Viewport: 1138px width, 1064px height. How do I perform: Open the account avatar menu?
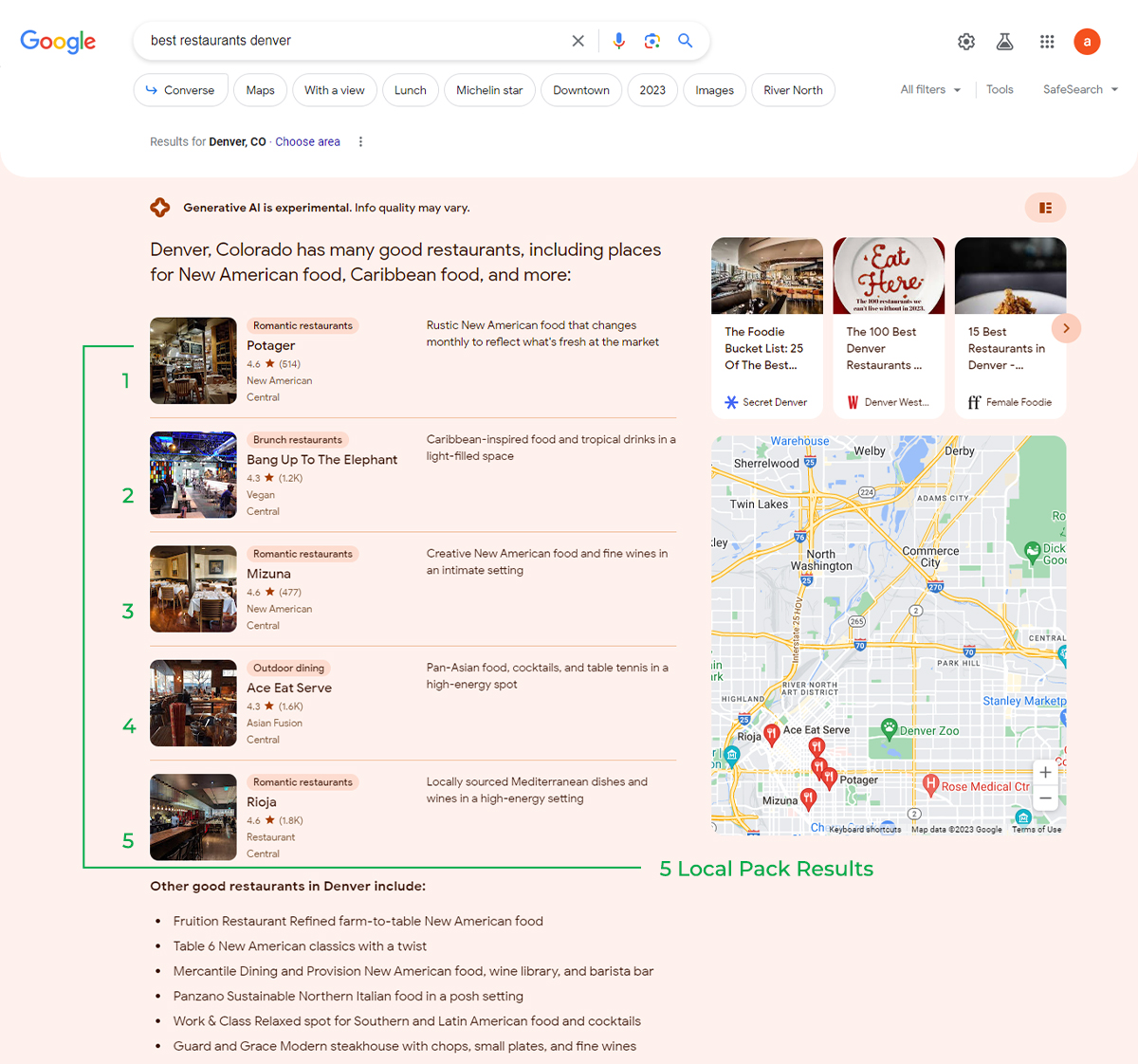(x=1087, y=42)
